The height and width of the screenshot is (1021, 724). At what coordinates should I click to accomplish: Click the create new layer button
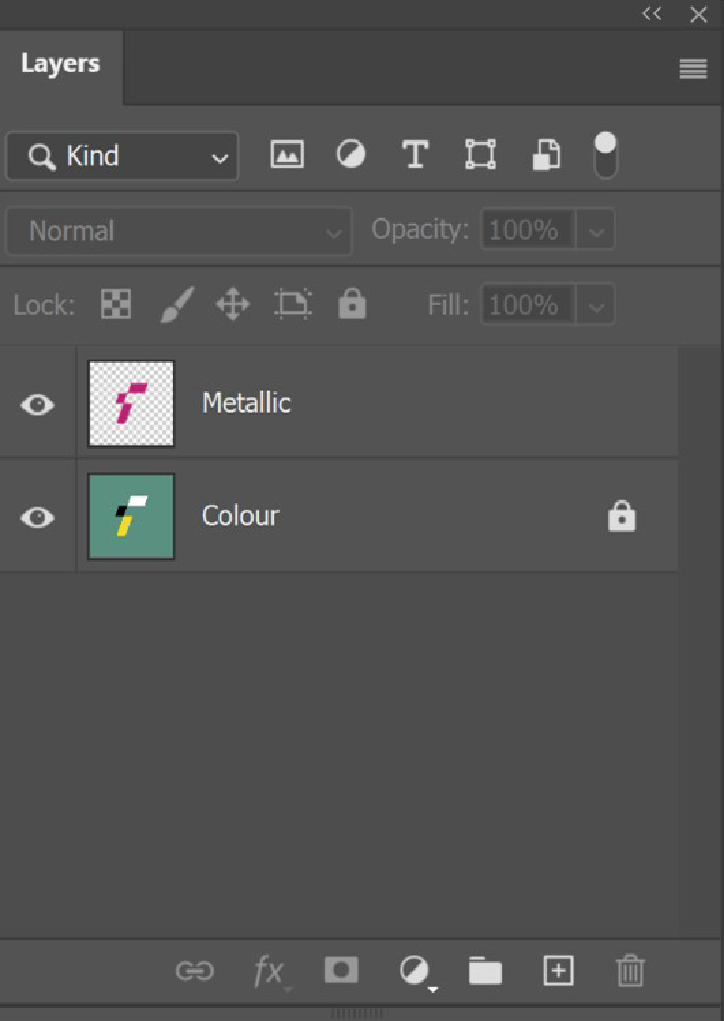coord(558,970)
